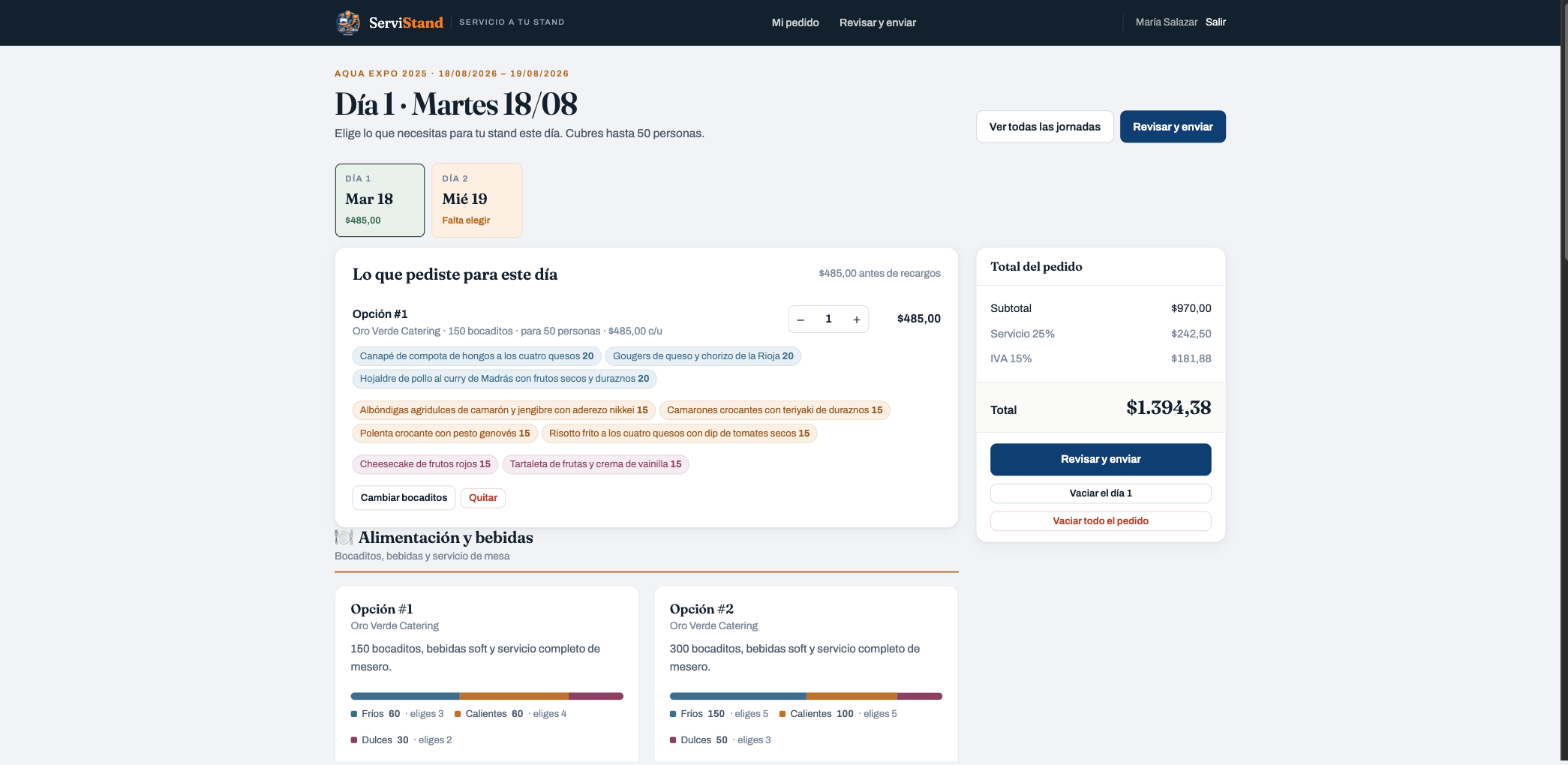Click Vaciar todo el pedido
The width and height of the screenshot is (1568, 765).
coord(1101,521)
